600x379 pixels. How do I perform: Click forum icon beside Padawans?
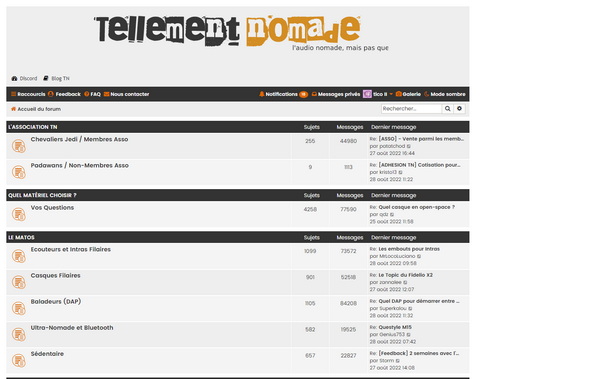(x=18, y=172)
